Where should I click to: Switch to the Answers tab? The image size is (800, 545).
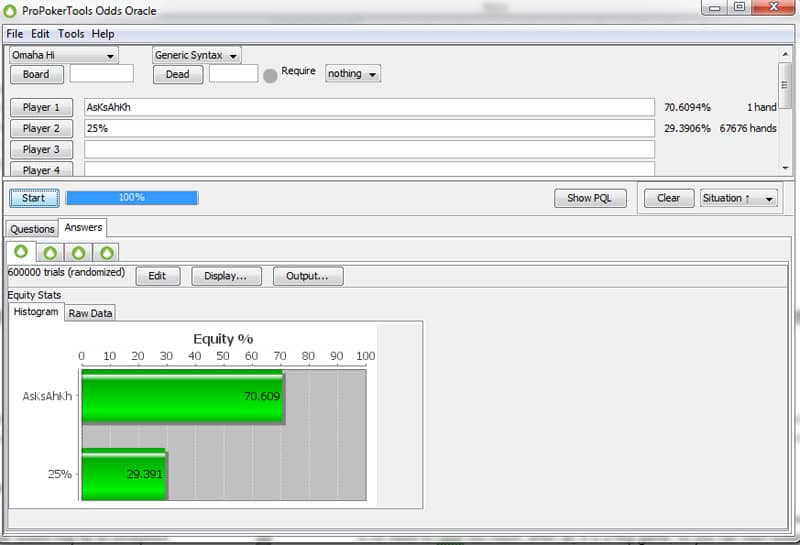83,228
